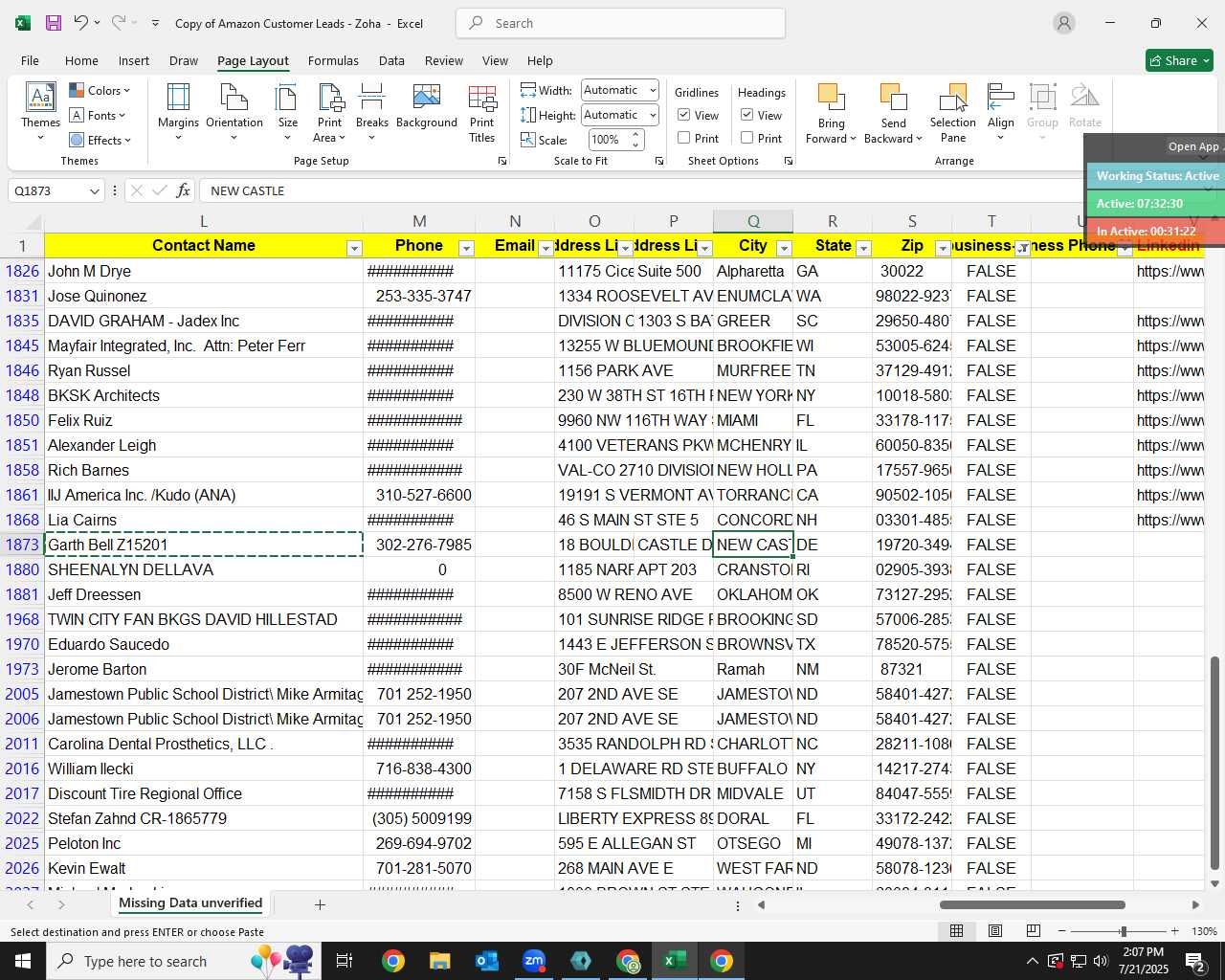Switch to the Home ribbon tab
Viewport: 1225px width, 980px height.
[x=81, y=60]
